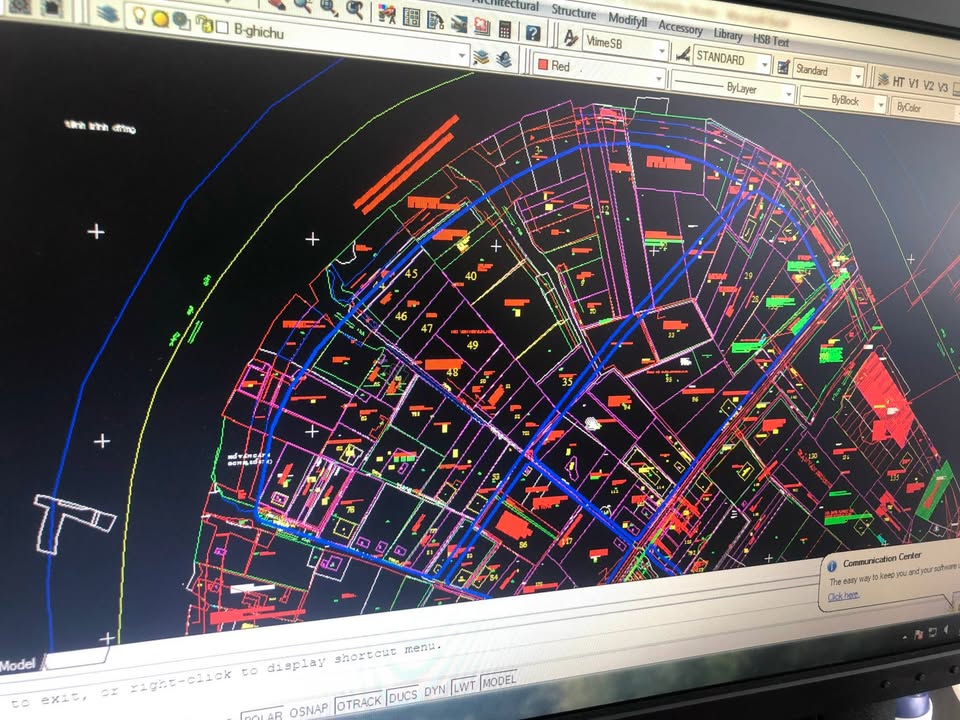
Task: Open the Layer Properties Manager icon
Action: pyautogui.click(x=107, y=14)
